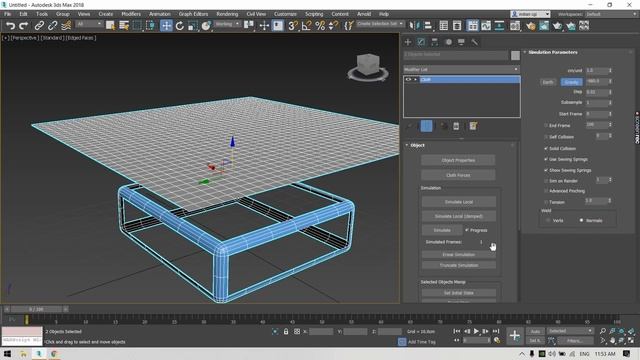This screenshot has width=640, height=360.
Task: Enable the Sim on Render checkbox
Action: 546,180
